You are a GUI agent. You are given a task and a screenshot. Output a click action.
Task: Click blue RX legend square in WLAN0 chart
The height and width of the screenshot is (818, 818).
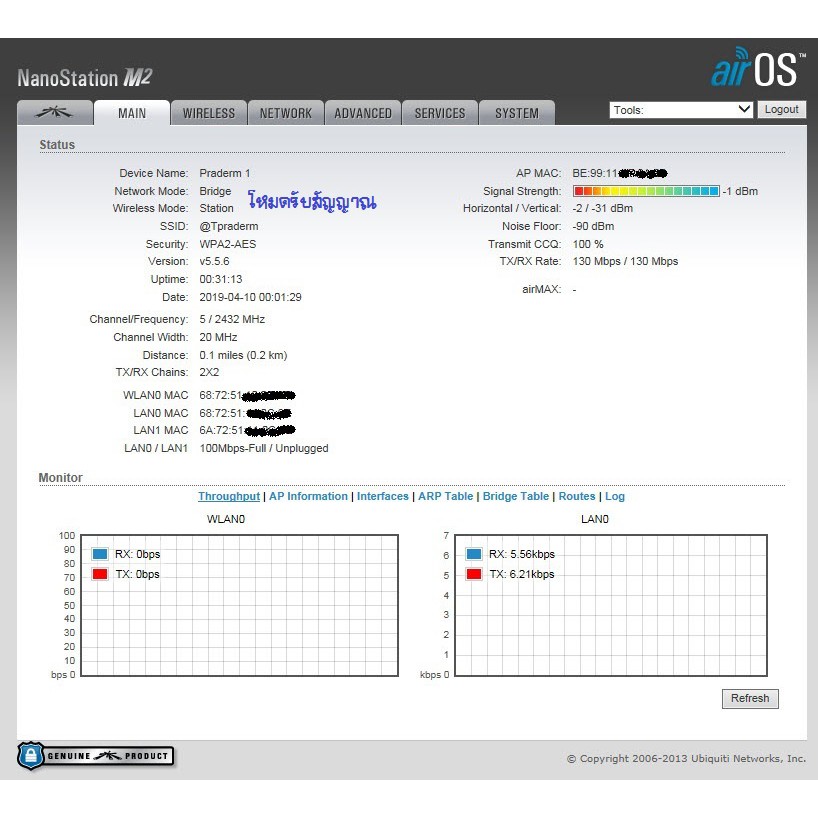(100, 554)
